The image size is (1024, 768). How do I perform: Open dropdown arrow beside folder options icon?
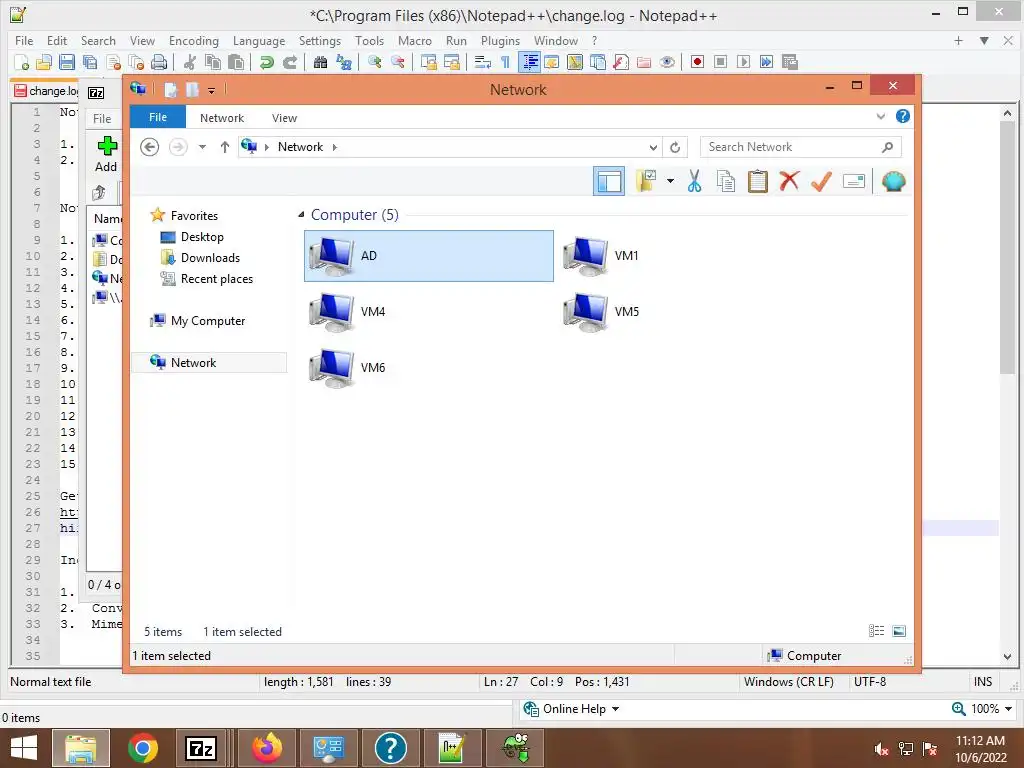pos(670,181)
